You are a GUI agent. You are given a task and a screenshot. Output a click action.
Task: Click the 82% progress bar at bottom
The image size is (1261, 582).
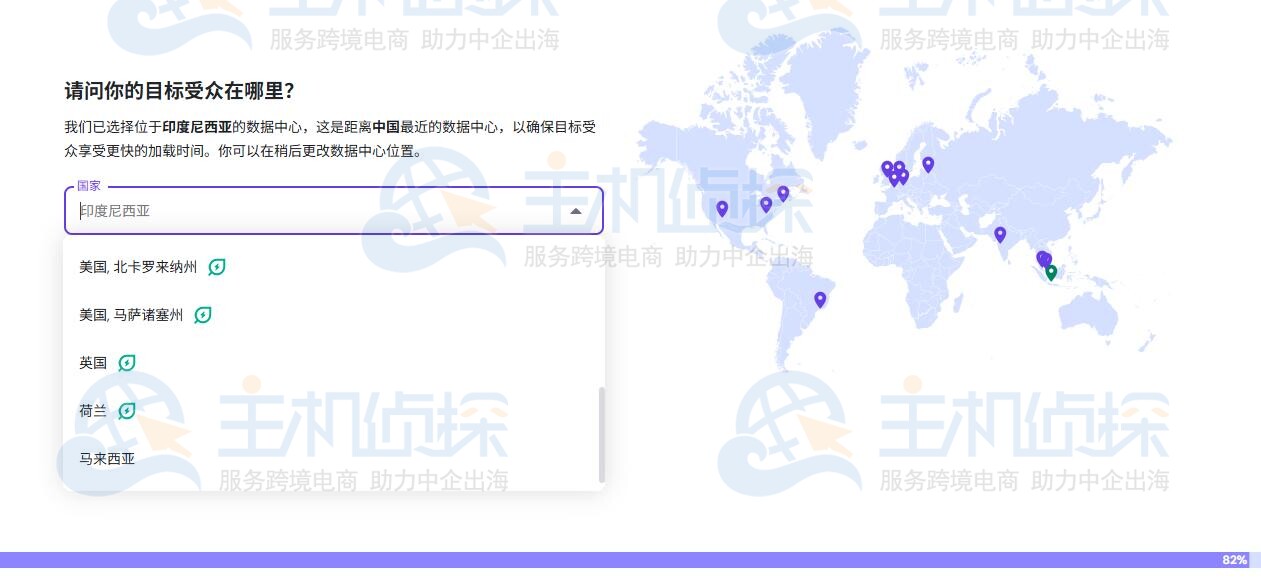[x=1232, y=559]
